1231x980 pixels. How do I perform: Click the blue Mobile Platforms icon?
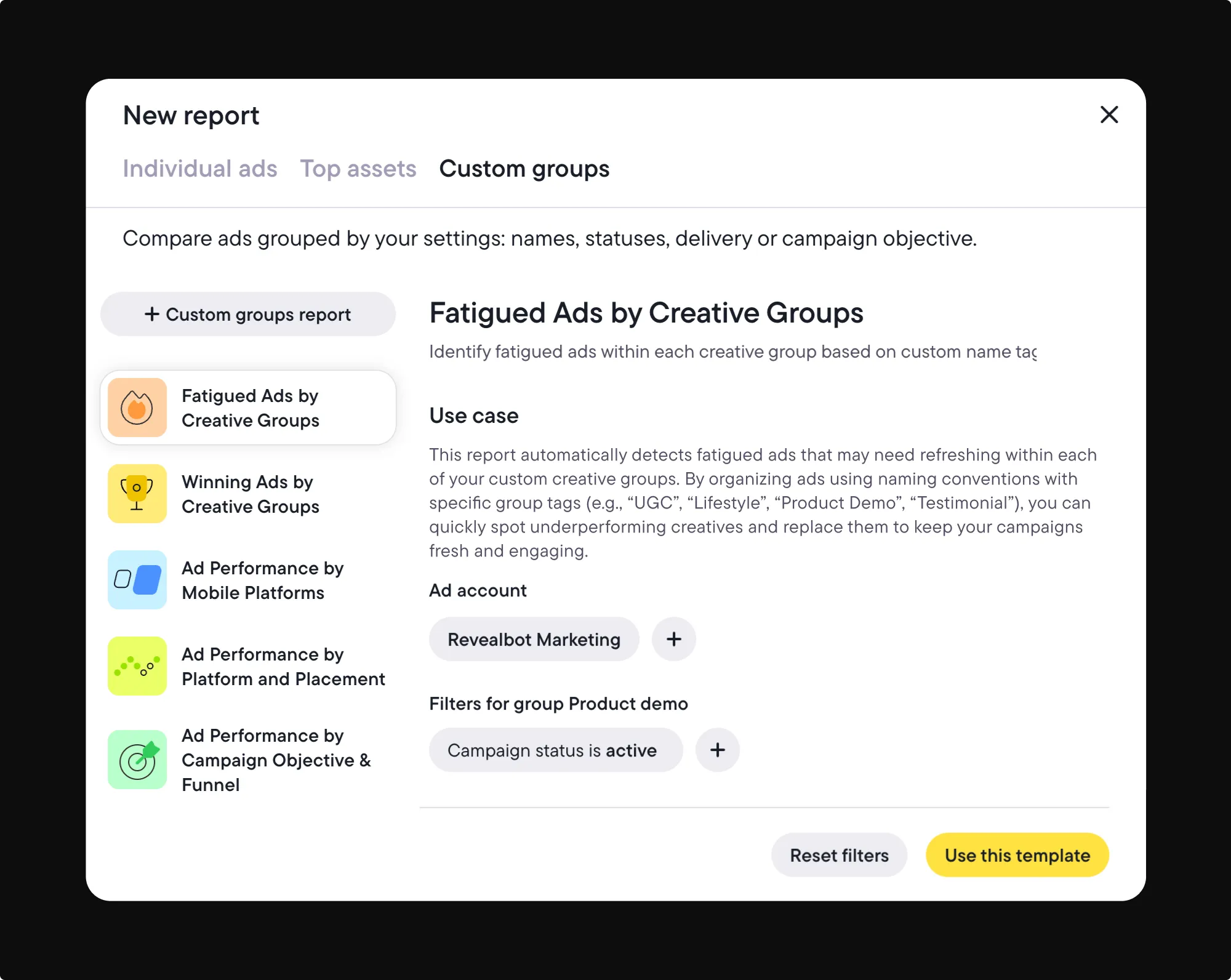coord(137,580)
